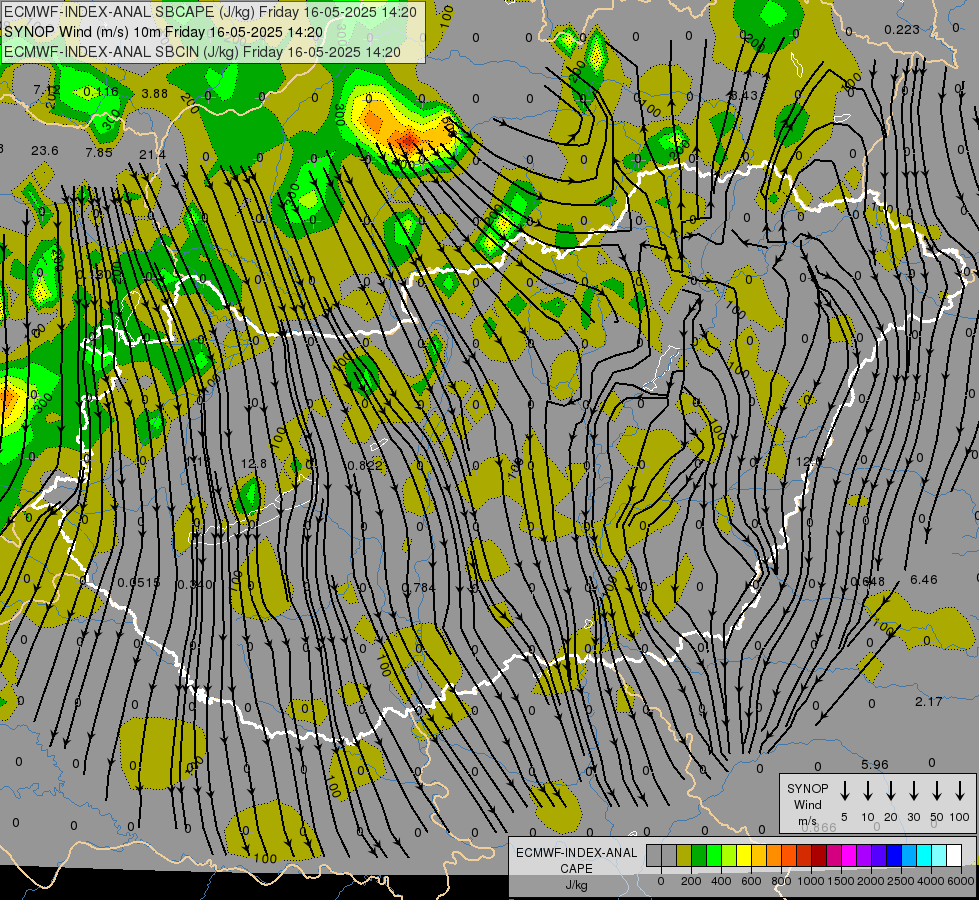
Task: Click the CAPE label in the legend
Action: click(576, 869)
